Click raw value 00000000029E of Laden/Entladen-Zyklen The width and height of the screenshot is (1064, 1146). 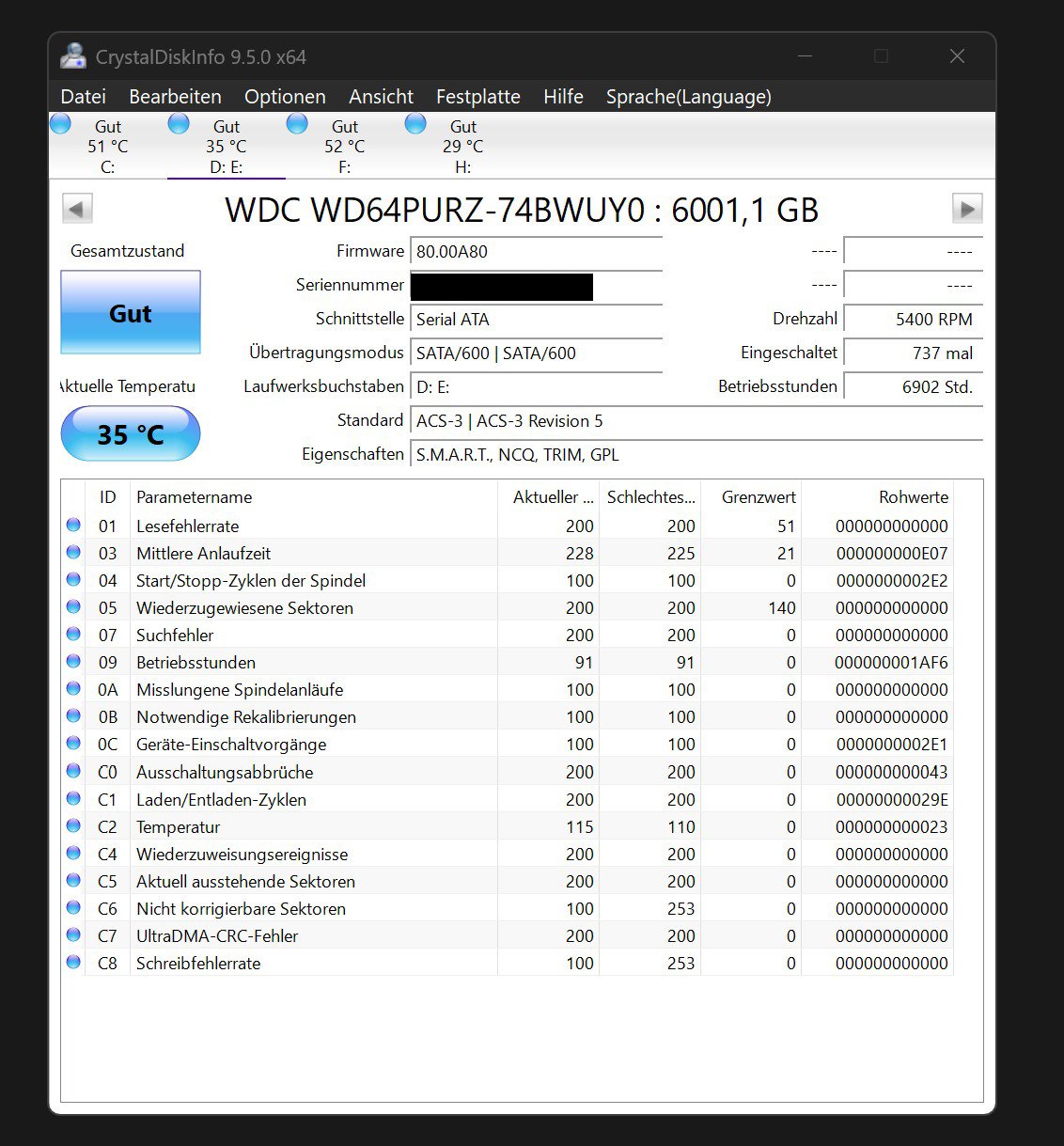tap(892, 800)
